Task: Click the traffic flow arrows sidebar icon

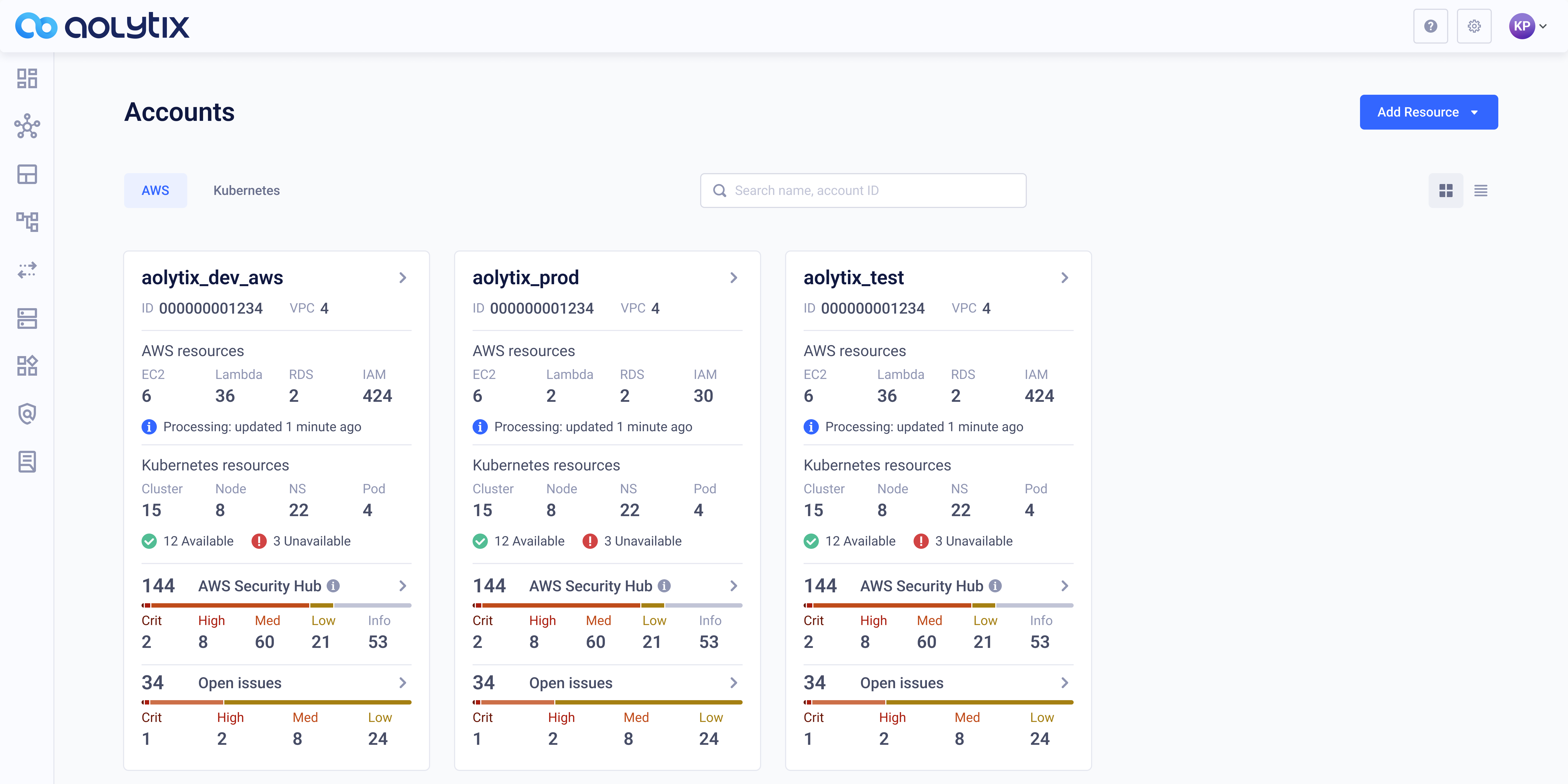Action: (27, 270)
